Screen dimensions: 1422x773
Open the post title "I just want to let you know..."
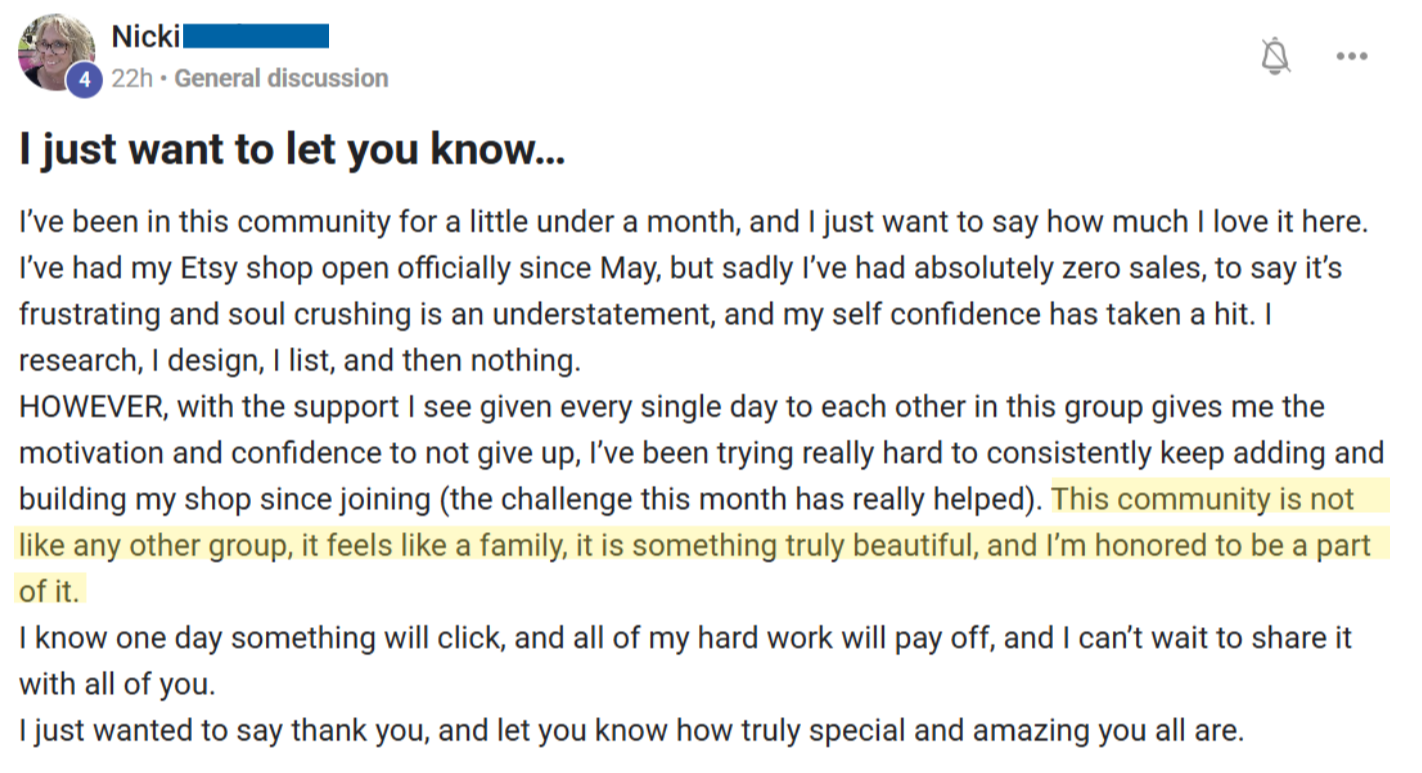click(x=292, y=149)
